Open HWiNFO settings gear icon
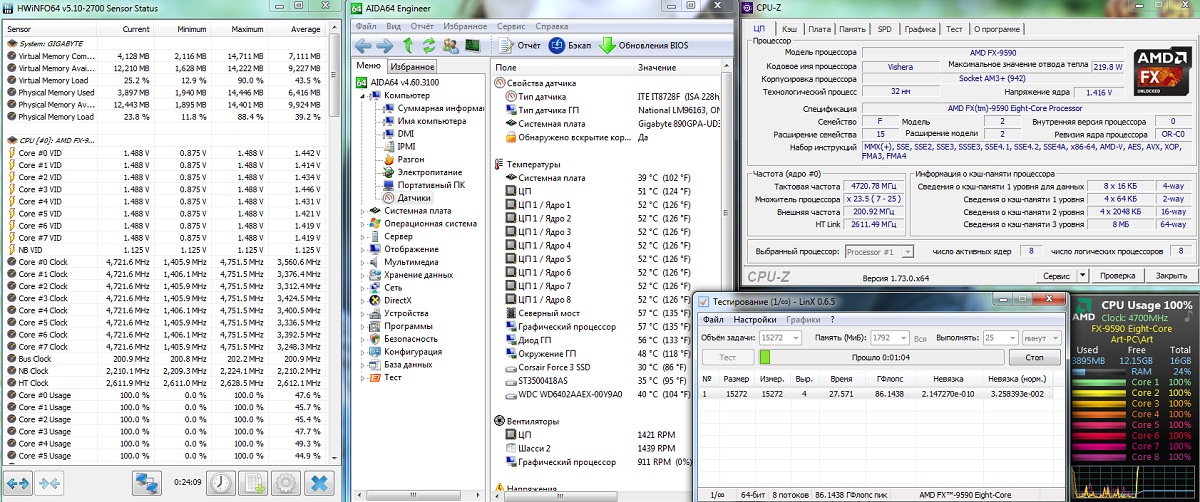The height and width of the screenshot is (502, 1200). [x=287, y=483]
